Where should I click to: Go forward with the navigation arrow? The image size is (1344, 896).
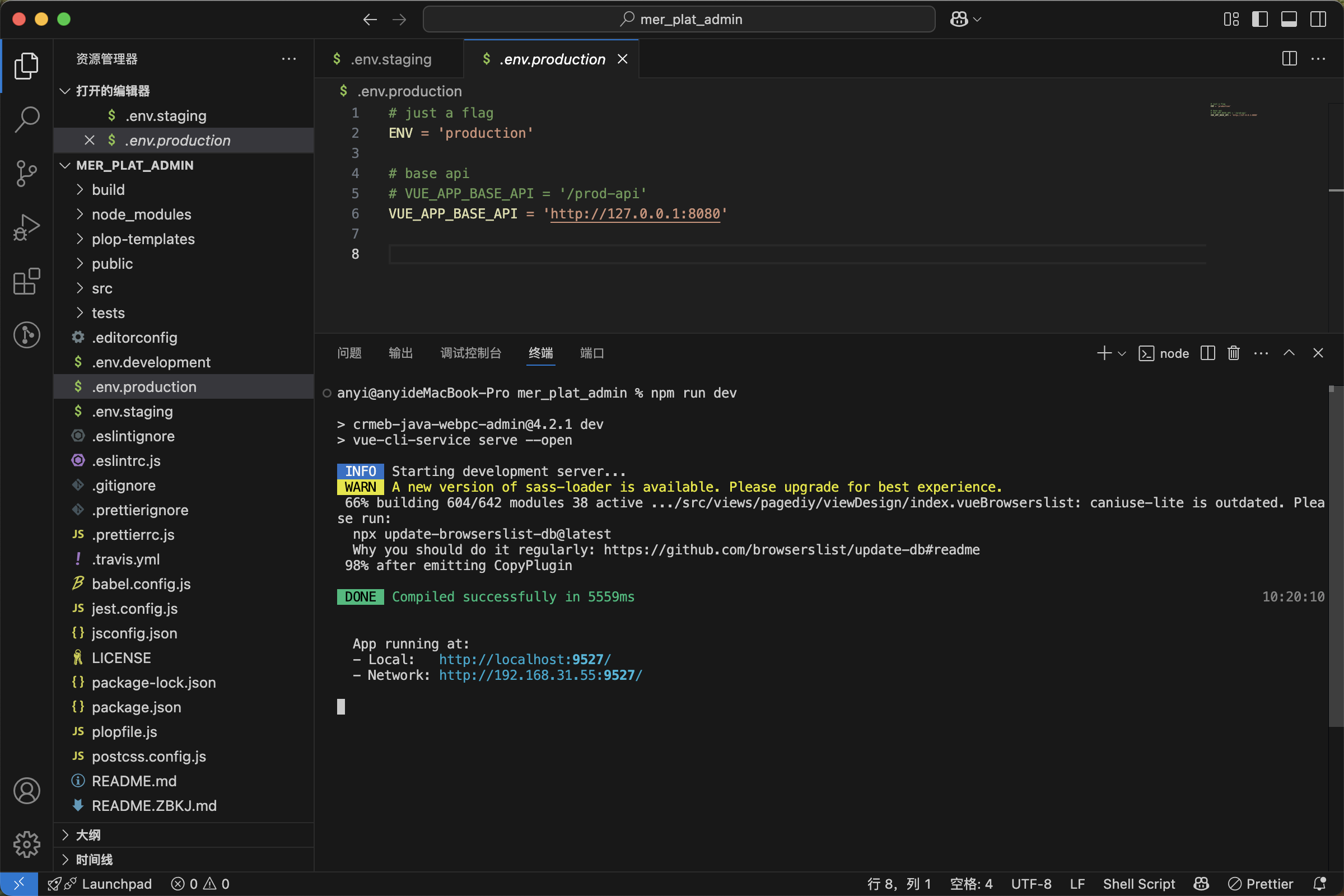pos(399,20)
